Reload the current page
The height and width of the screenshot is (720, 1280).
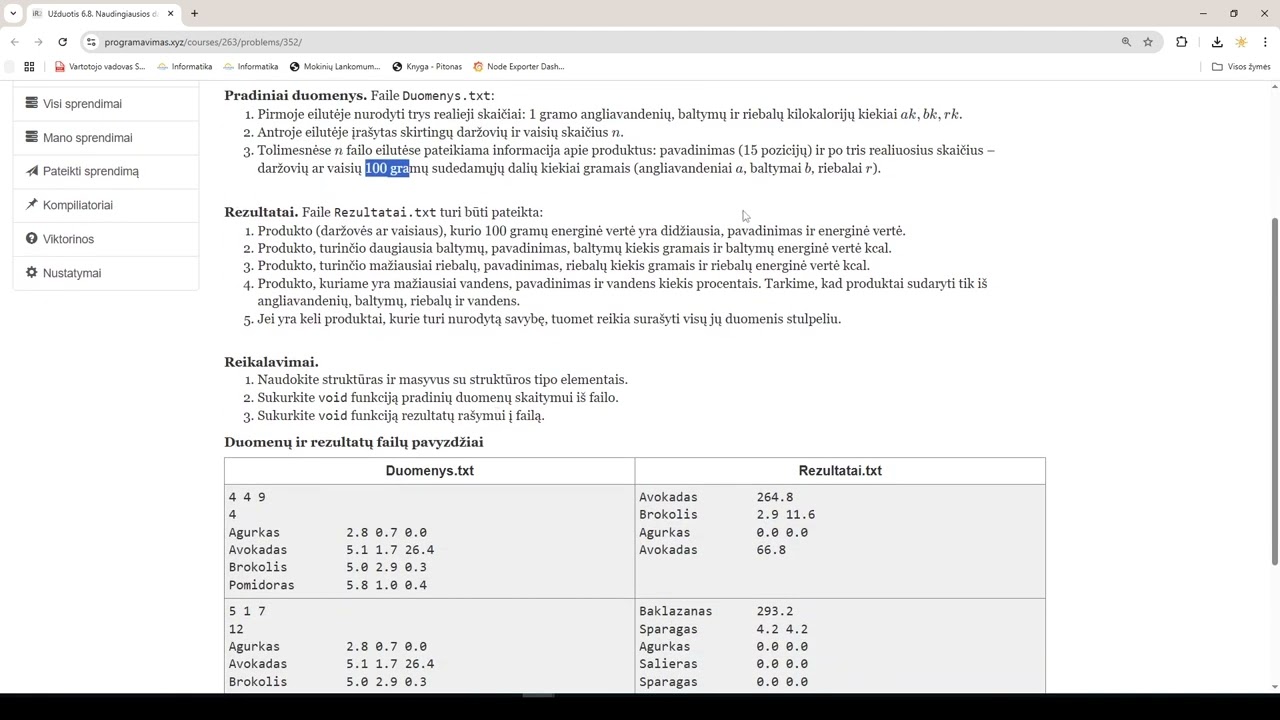63,42
